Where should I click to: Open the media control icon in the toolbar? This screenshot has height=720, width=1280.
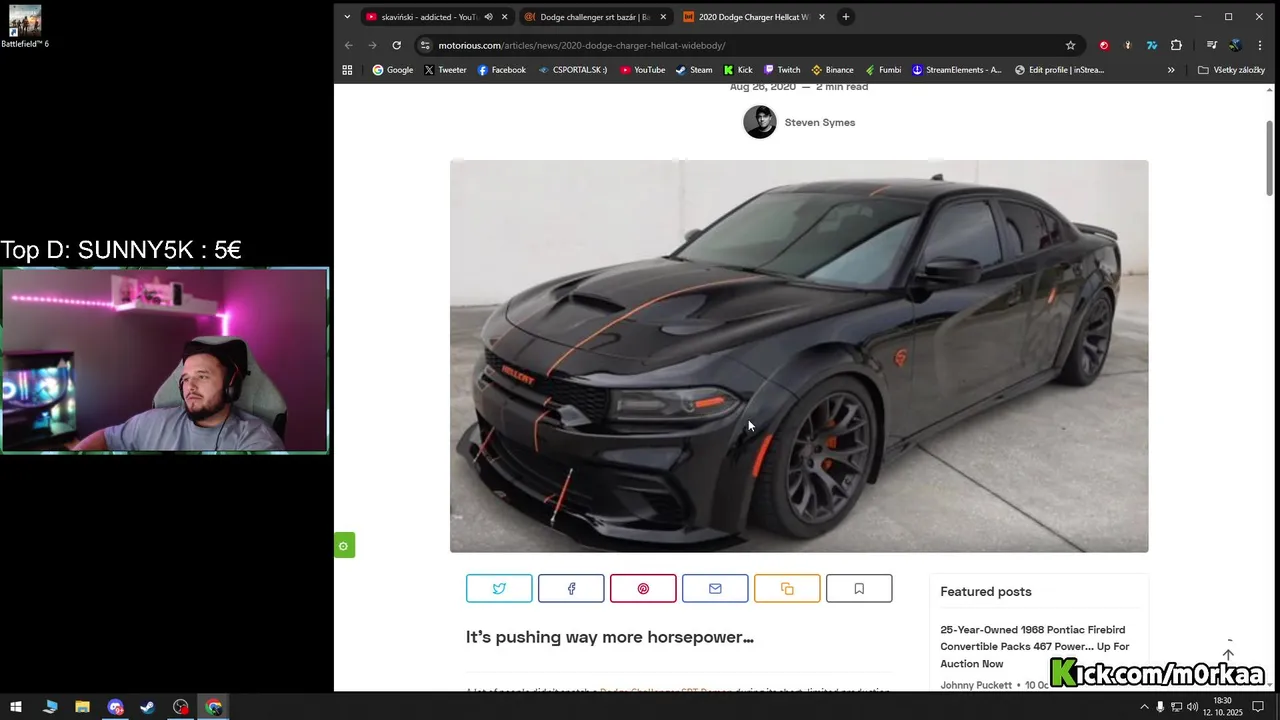[1211, 45]
